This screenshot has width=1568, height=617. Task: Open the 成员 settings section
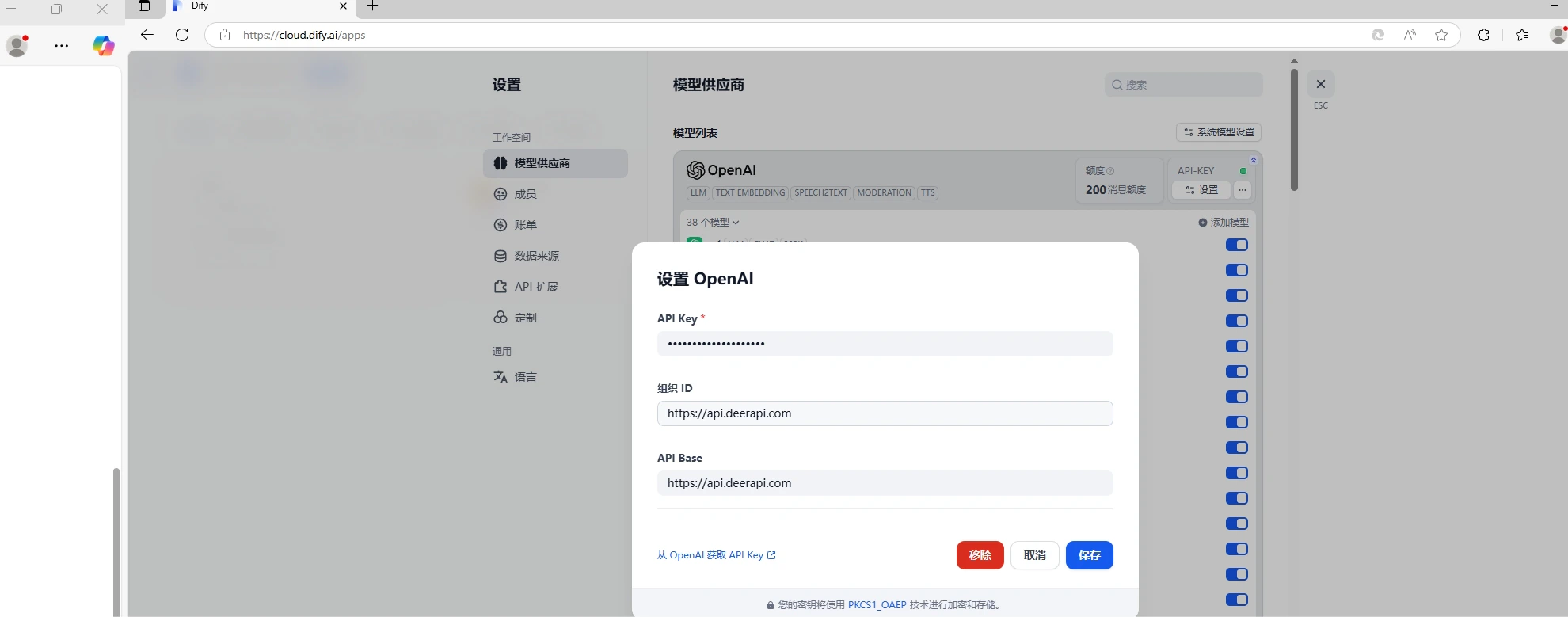pos(555,194)
